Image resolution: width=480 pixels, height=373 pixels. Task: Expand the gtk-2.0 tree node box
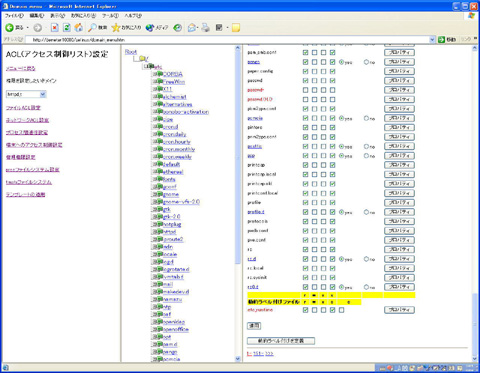point(155,216)
